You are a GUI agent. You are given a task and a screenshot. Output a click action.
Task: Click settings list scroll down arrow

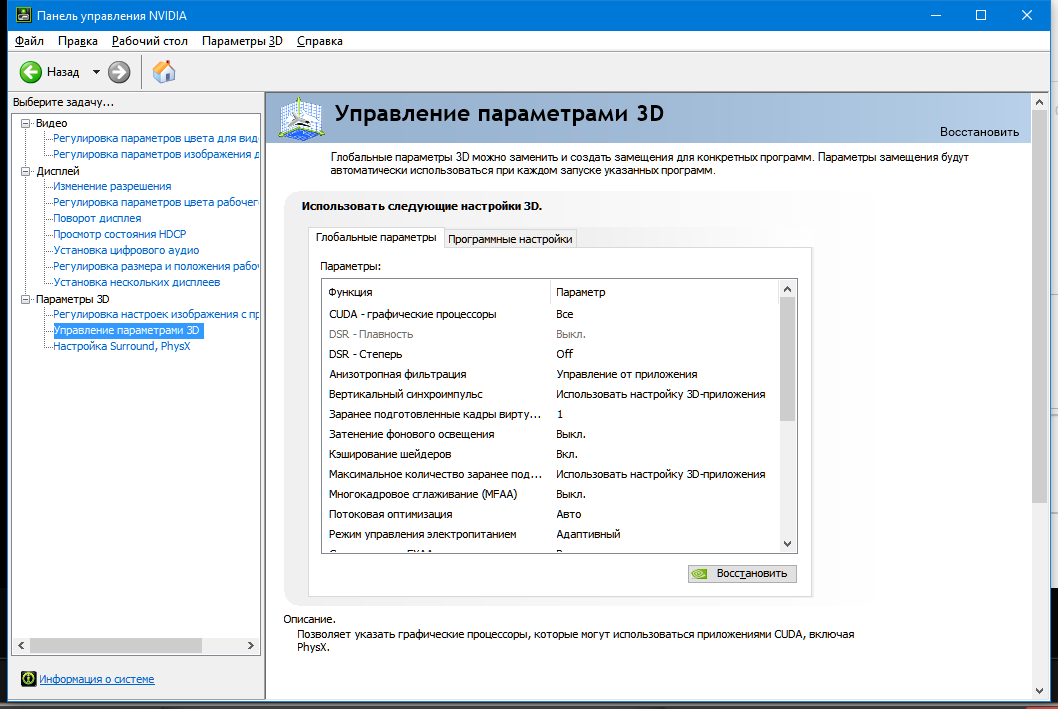[x=787, y=544]
